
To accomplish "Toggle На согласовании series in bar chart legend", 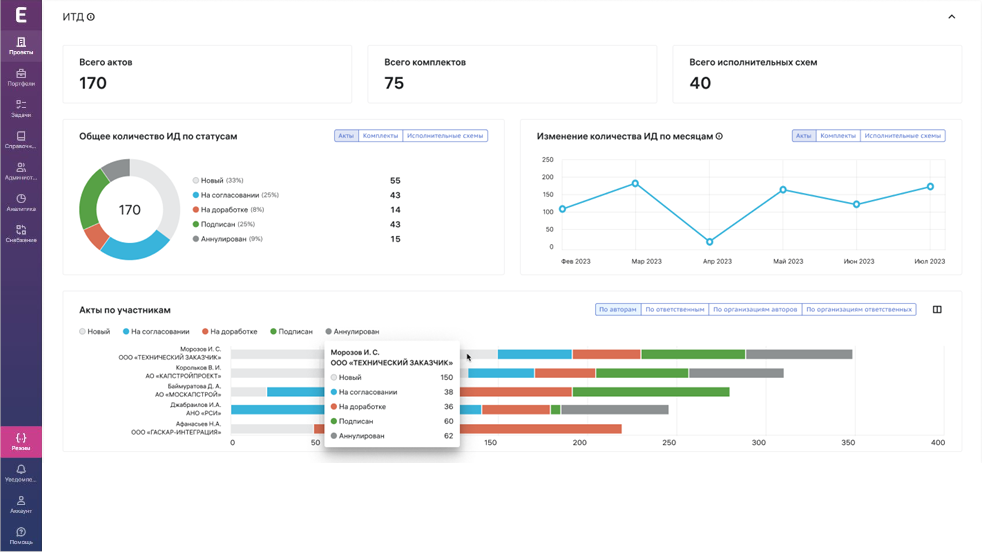I will (x=156, y=331).
